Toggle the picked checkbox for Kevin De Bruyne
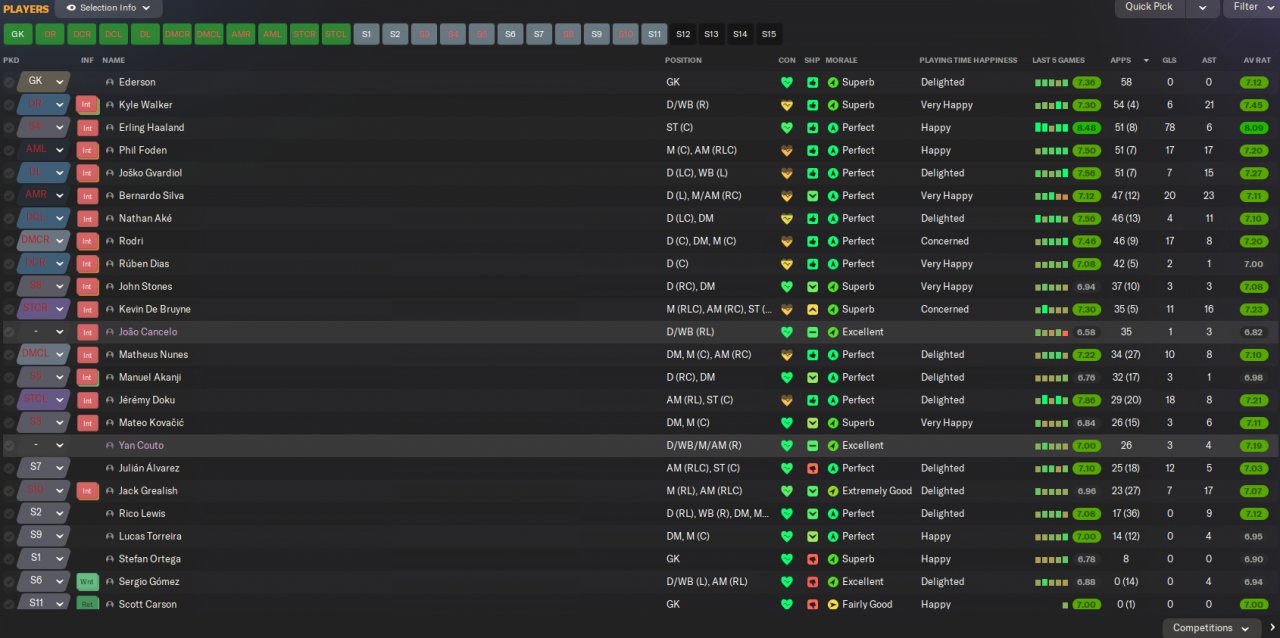 point(9,309)
